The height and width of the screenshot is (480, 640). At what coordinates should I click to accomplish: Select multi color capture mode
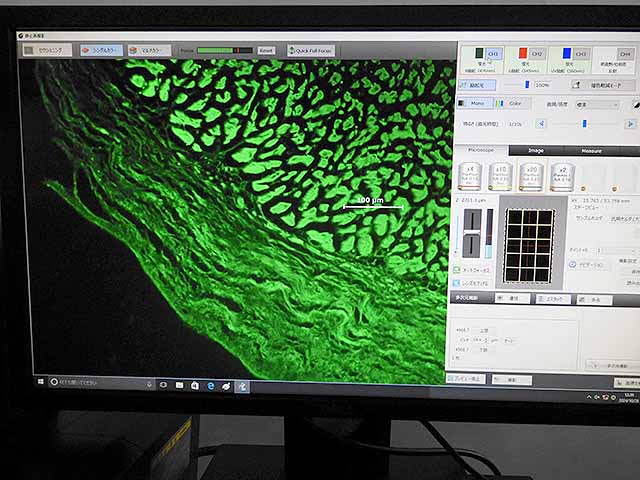point(149,50)
